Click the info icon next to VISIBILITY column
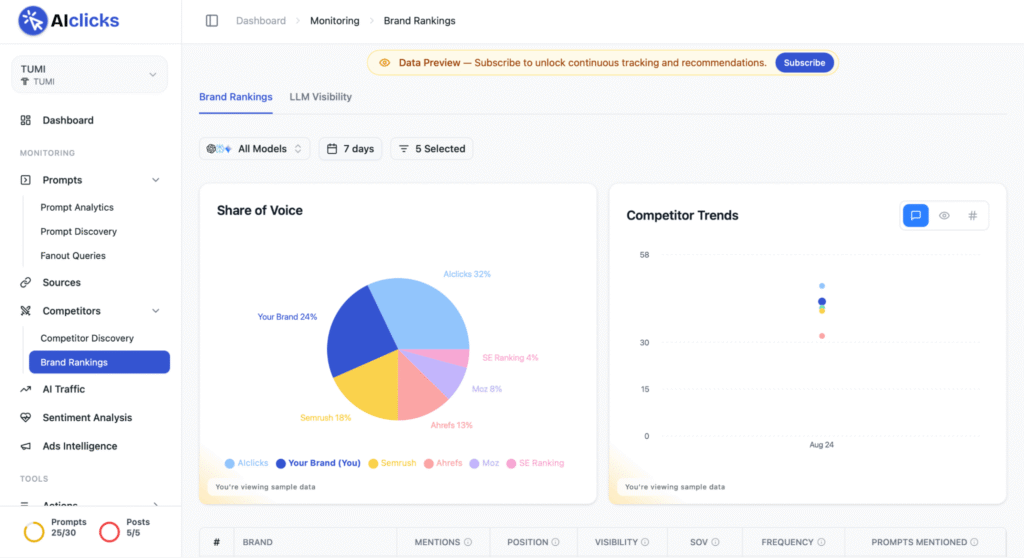The height and width of the screenshot is (558, 1024). (x=645, y=542)
